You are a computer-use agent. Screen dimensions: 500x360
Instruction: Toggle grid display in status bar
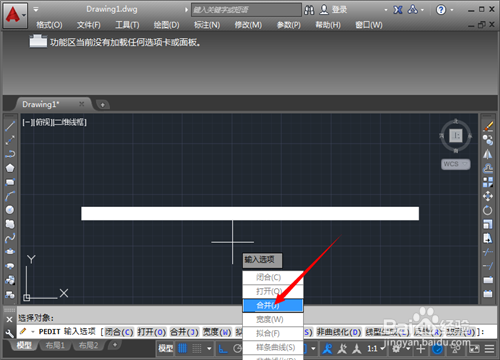(x=182, y=349)
